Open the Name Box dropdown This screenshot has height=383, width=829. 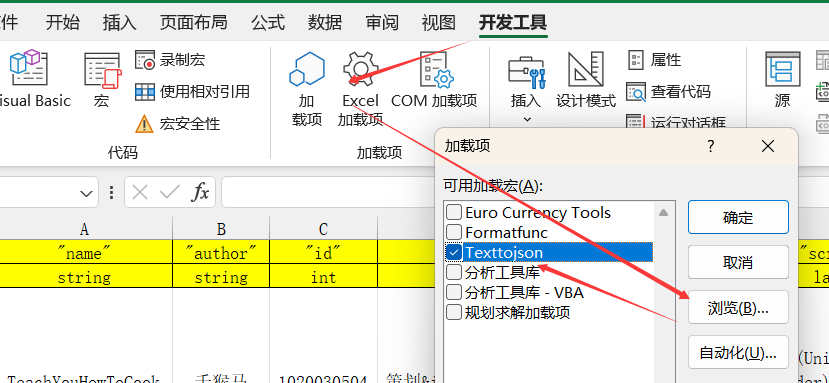click(86, 193)
